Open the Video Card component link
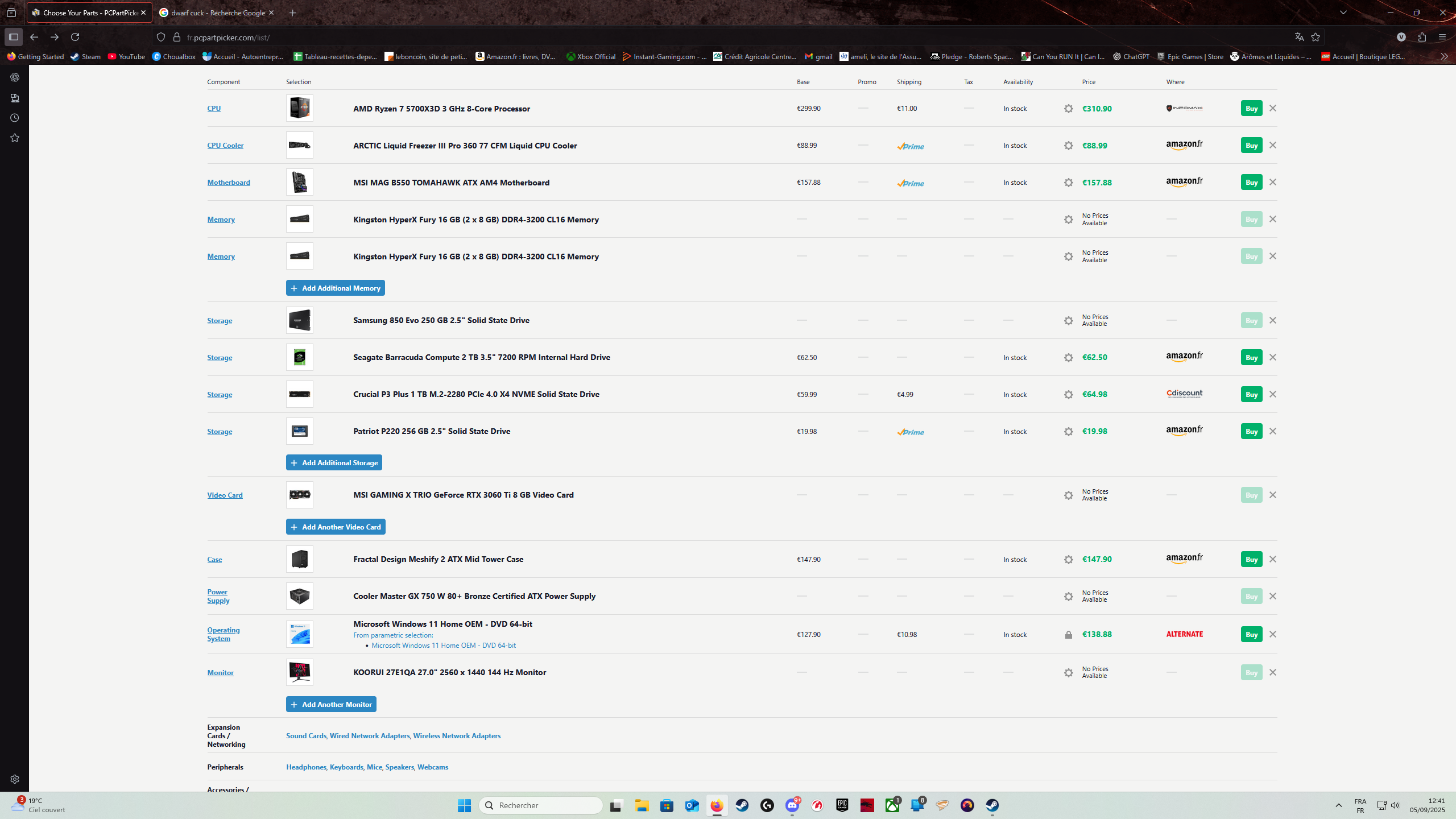 [225, 495]
